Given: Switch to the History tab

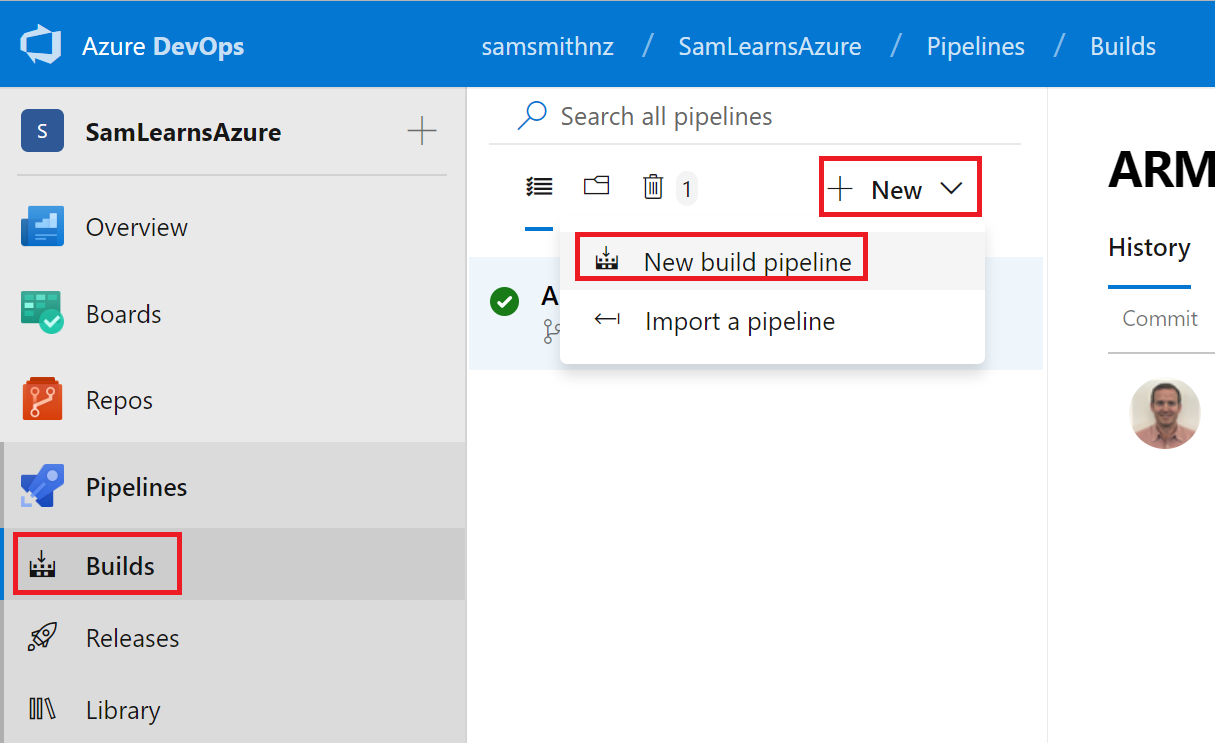Looking at the screenshot, I should pos(1149,248).
